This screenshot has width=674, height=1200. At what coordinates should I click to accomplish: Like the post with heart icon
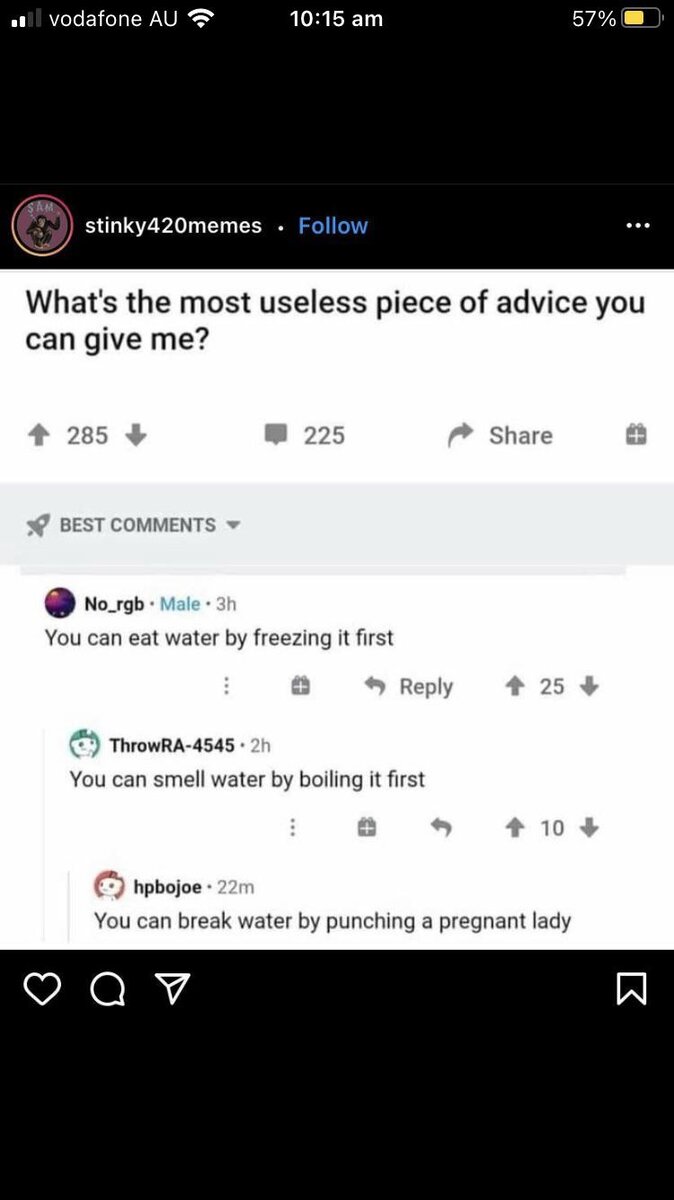(x=41, y=989)
